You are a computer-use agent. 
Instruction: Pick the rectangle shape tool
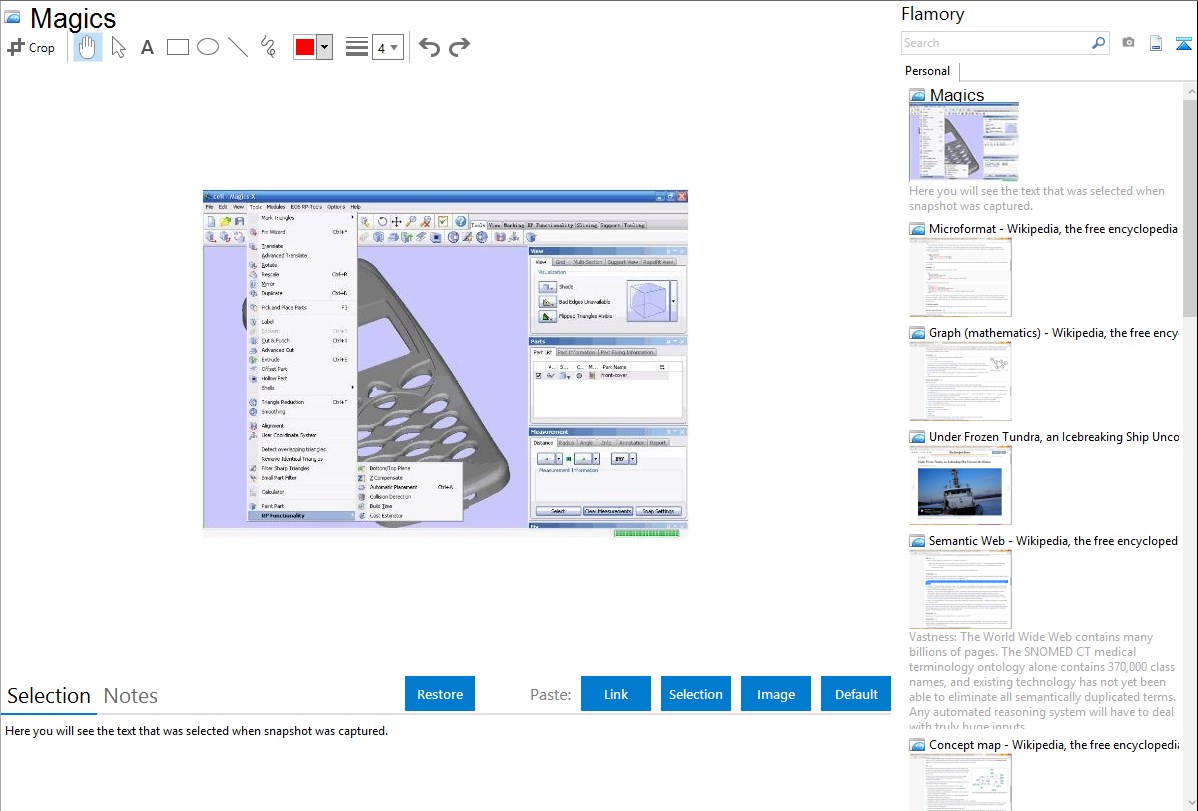coord(178,47)
